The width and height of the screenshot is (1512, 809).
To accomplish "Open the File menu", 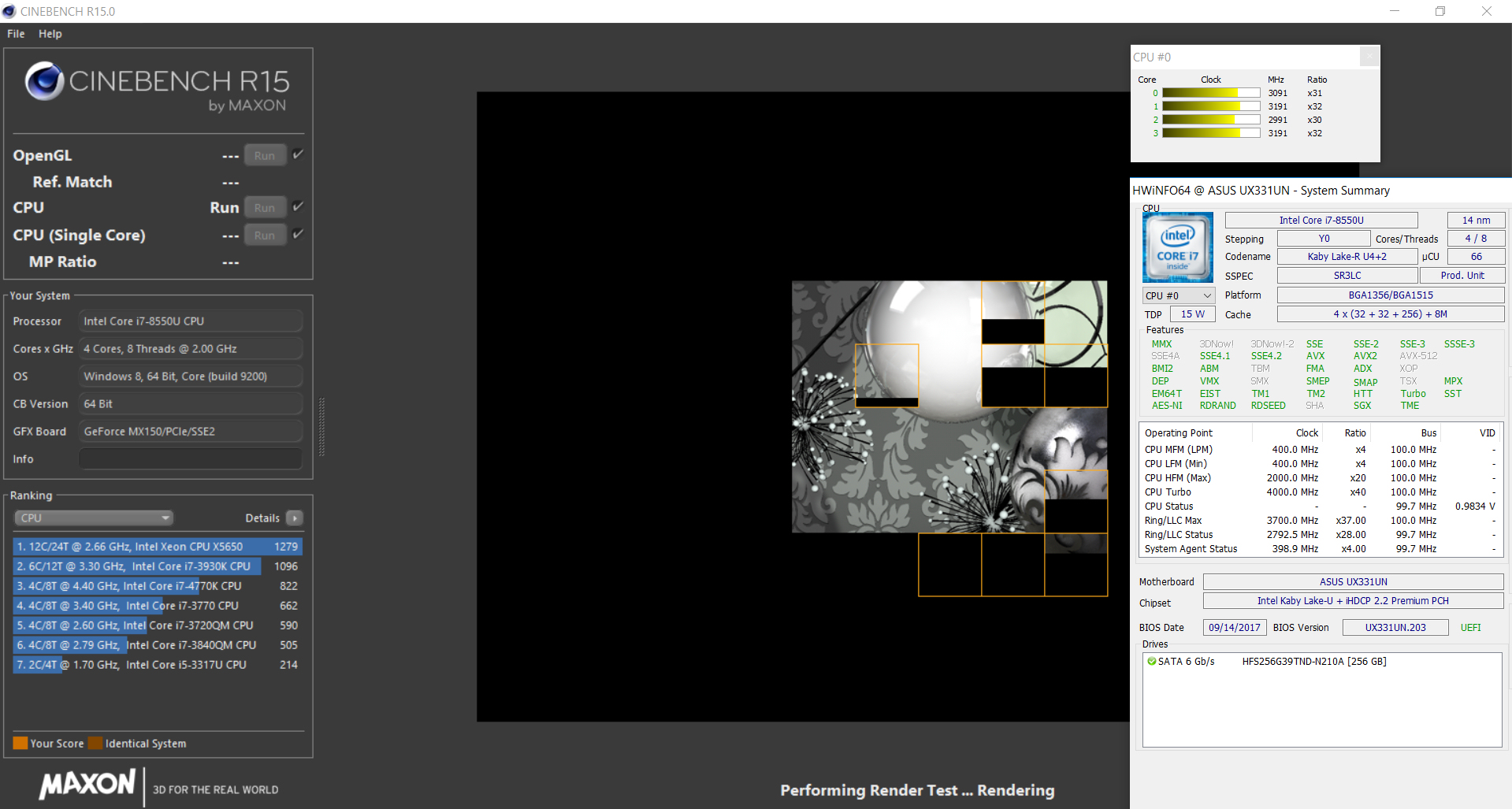I will (x=16, y=34).
